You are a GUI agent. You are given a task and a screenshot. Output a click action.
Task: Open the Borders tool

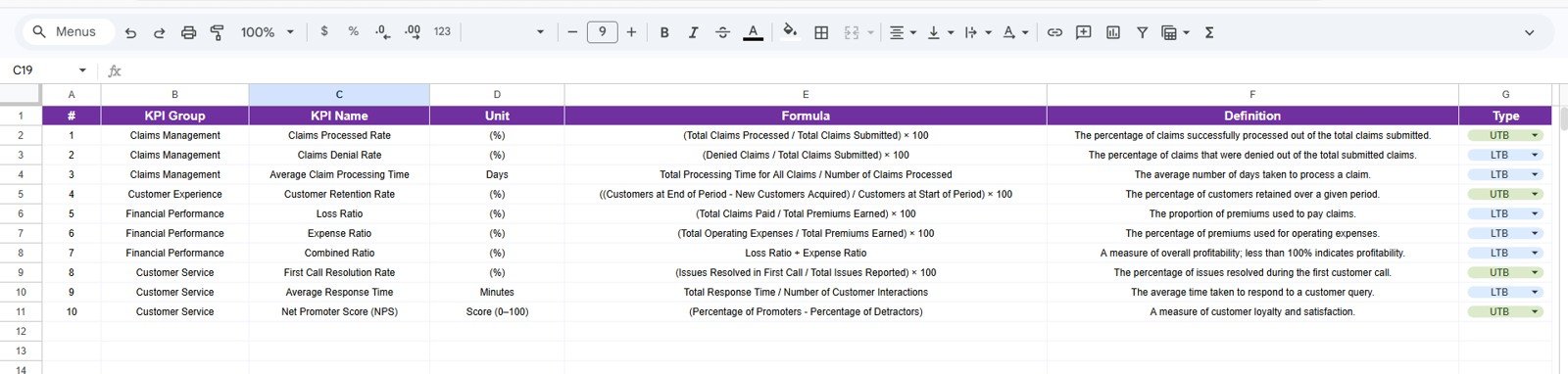[x=821, y=32]
